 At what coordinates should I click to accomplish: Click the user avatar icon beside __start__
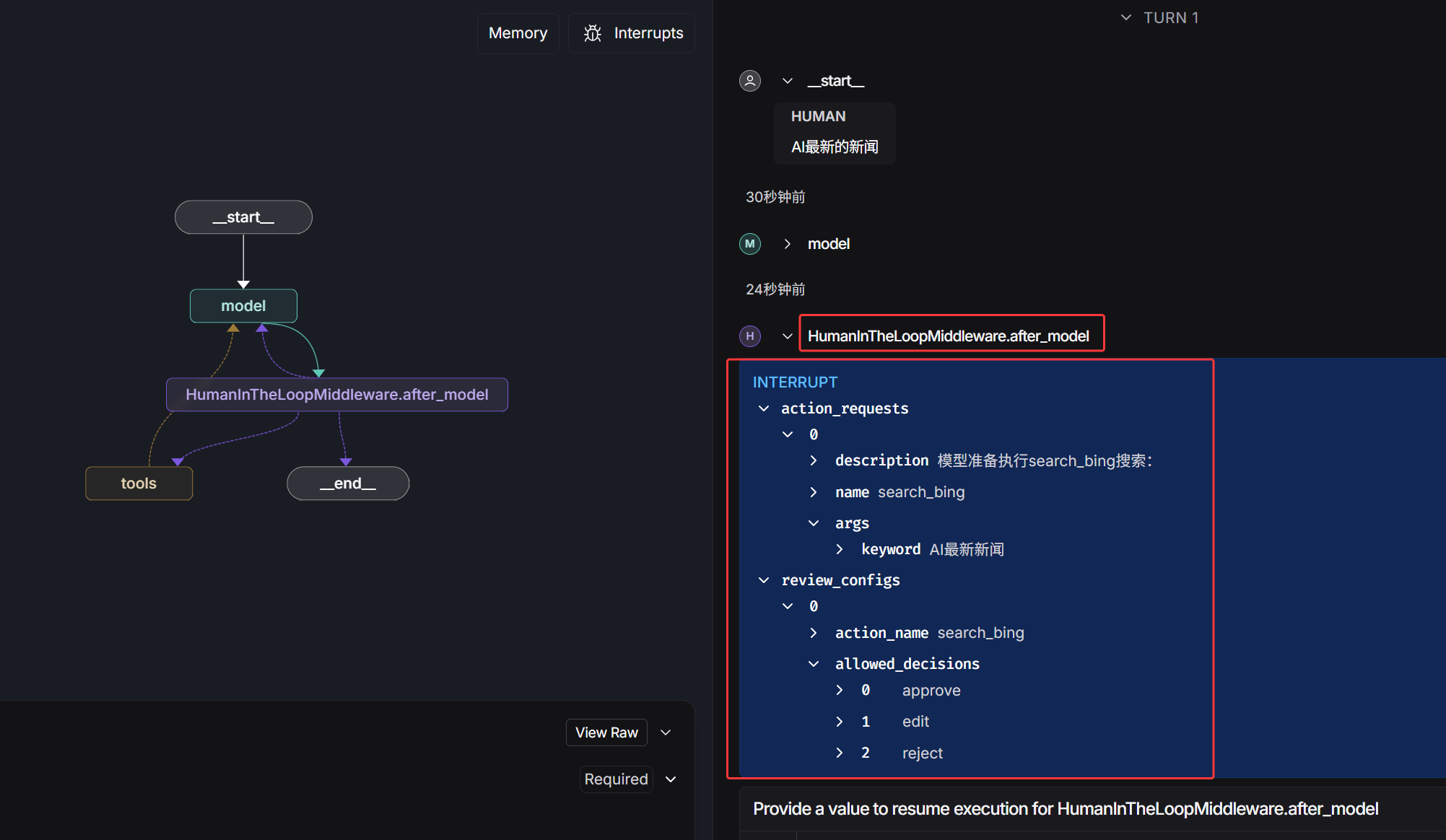coord(750,81)
